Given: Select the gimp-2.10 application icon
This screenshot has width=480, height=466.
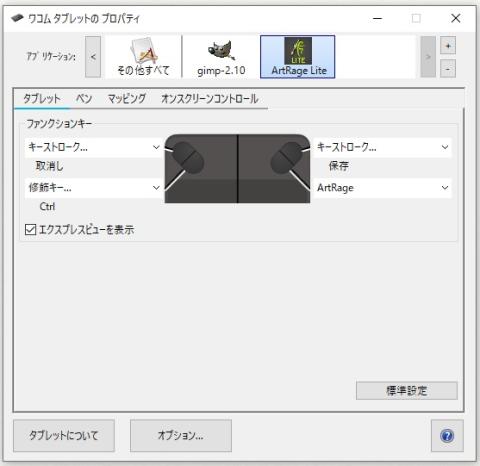Looking at the screenshot, I should pyautogui.click(x=221, y=57).
